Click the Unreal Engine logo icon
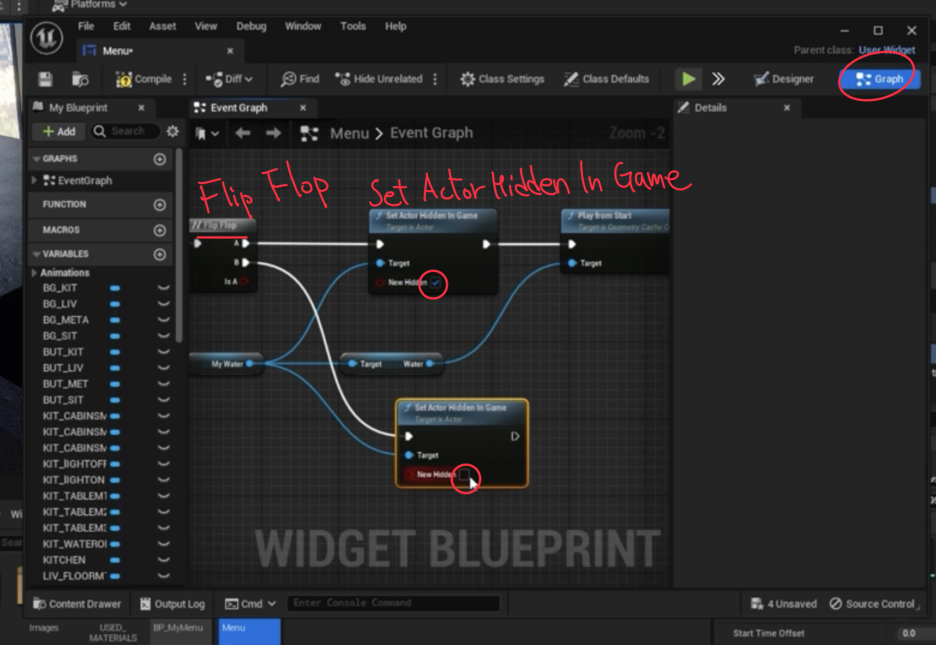 [47, 38]
